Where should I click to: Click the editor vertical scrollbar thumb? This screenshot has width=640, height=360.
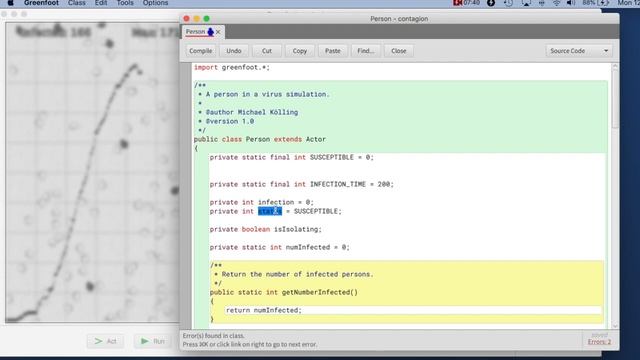(x=615, y=100)
